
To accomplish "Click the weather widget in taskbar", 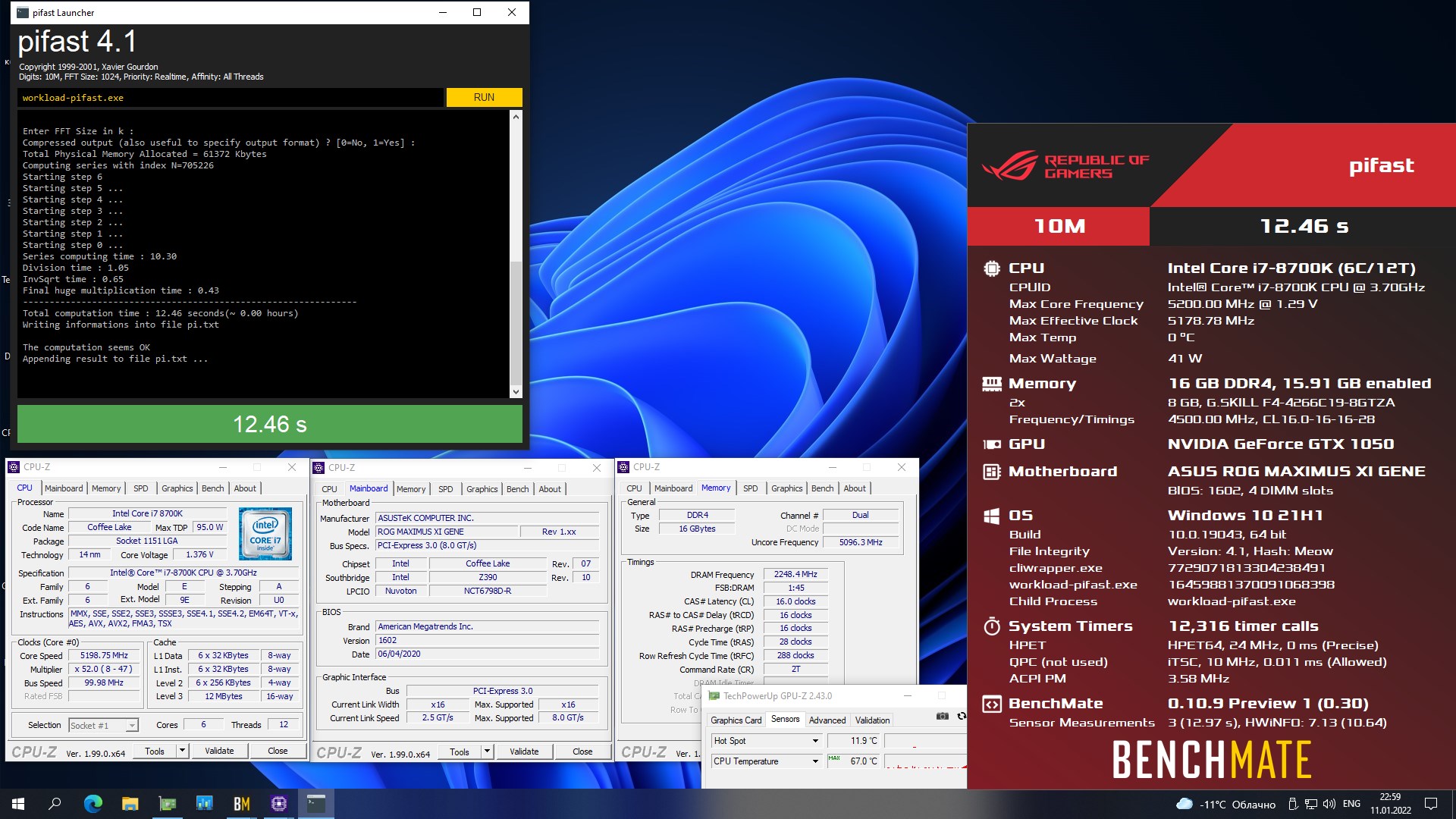I will click(1225, 804).
